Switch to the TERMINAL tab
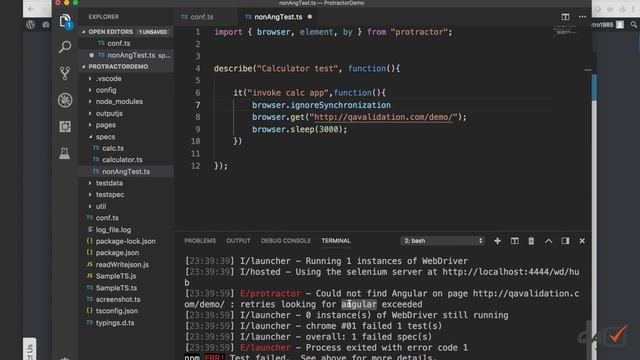Screen dimensions: 640x360 [336, 241]
